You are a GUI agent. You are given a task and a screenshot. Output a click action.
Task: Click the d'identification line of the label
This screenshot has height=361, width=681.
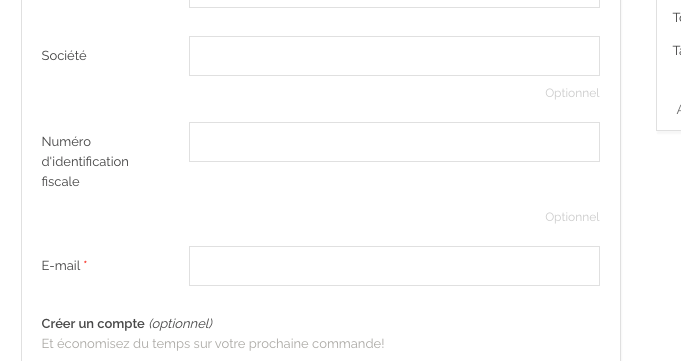coord(85,162)
